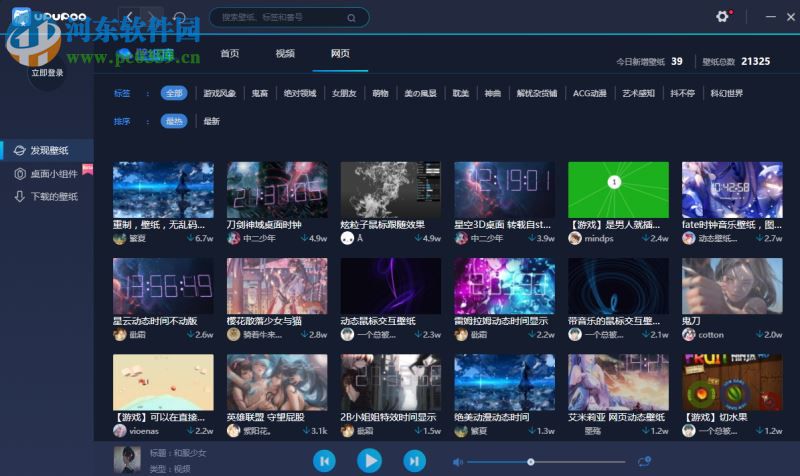Open the 樱花散落少女与猫 thumbnail
The height and width of the screenshot is (476, 800).
(x=277, y=286)
